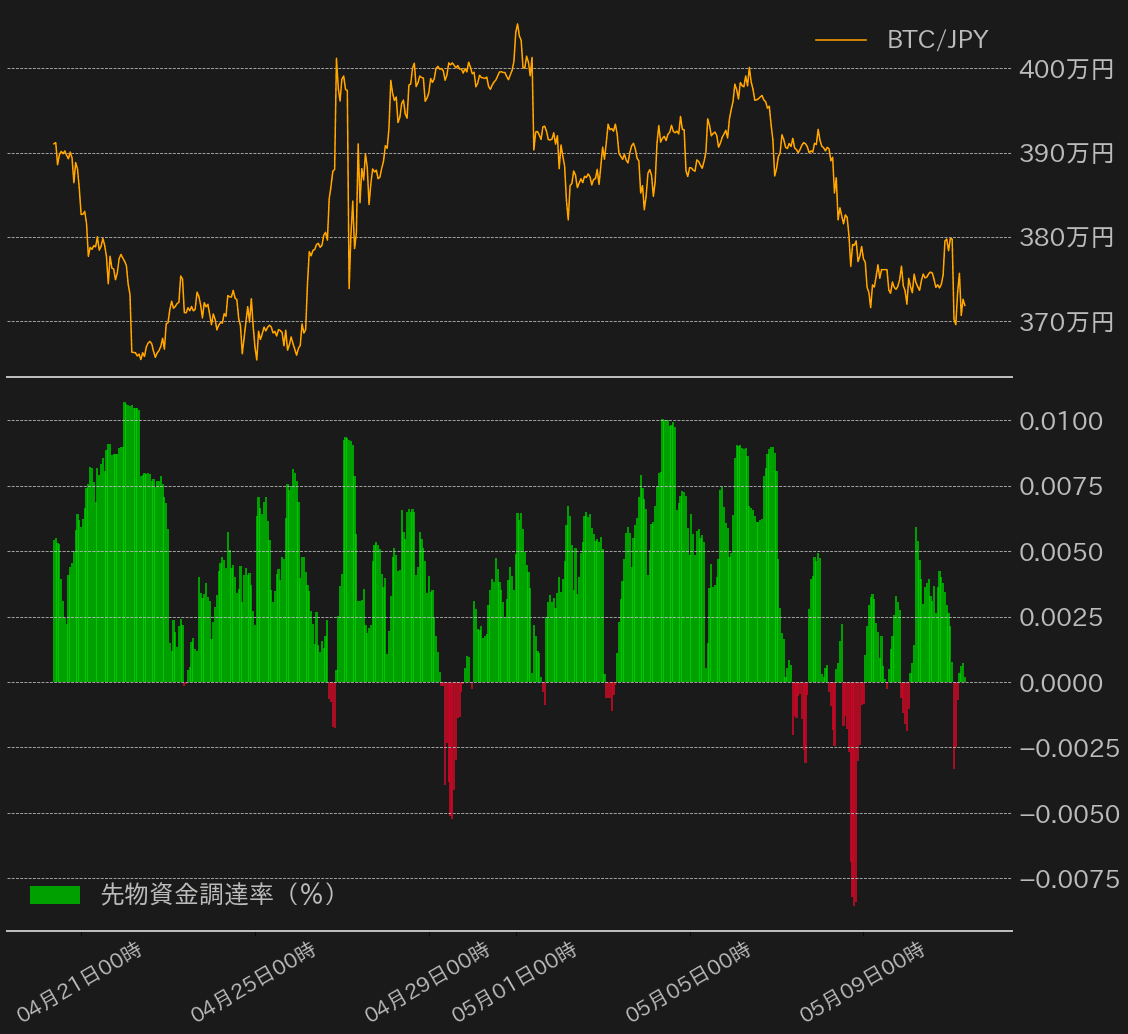The height and width of the screenshot is (1034, 1128).
Task: Click the 0.0050 axis tick label
Action: (1061, 552)
